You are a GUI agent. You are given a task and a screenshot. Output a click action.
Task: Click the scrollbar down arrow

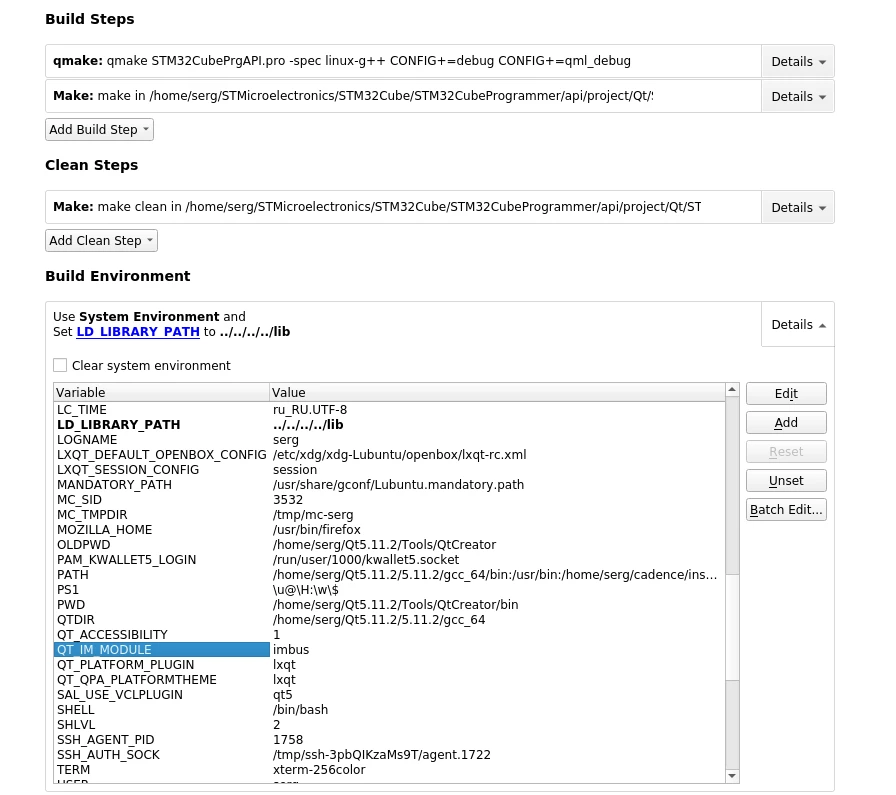(x=732, y=776)
